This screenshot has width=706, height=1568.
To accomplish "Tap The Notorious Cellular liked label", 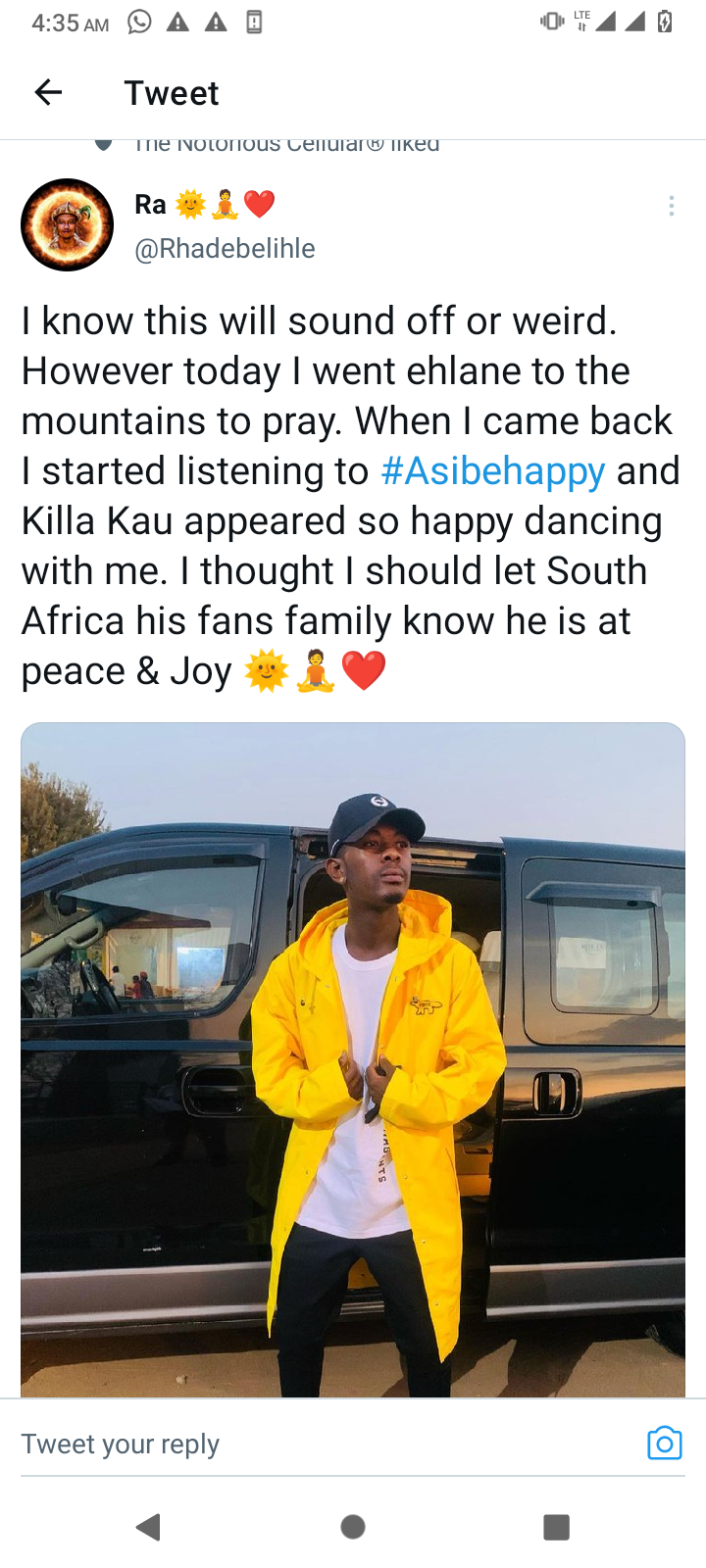I will click(x=286, y=144).
